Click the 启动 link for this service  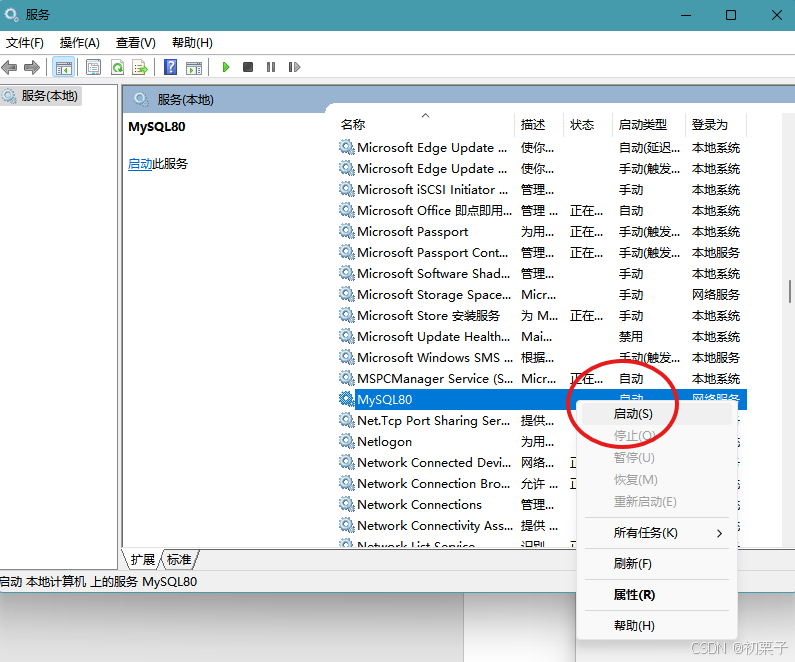click(140, 164)
